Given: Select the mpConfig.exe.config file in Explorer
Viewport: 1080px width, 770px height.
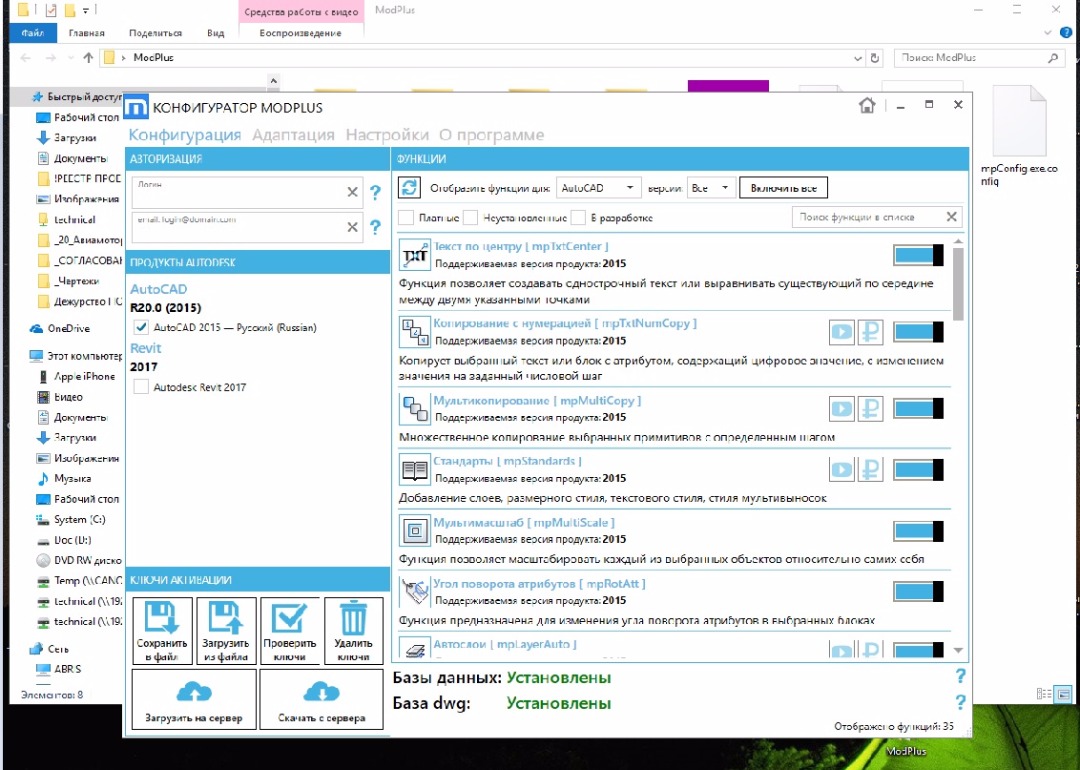Looking at the screenshot, I should [1020, 136].
